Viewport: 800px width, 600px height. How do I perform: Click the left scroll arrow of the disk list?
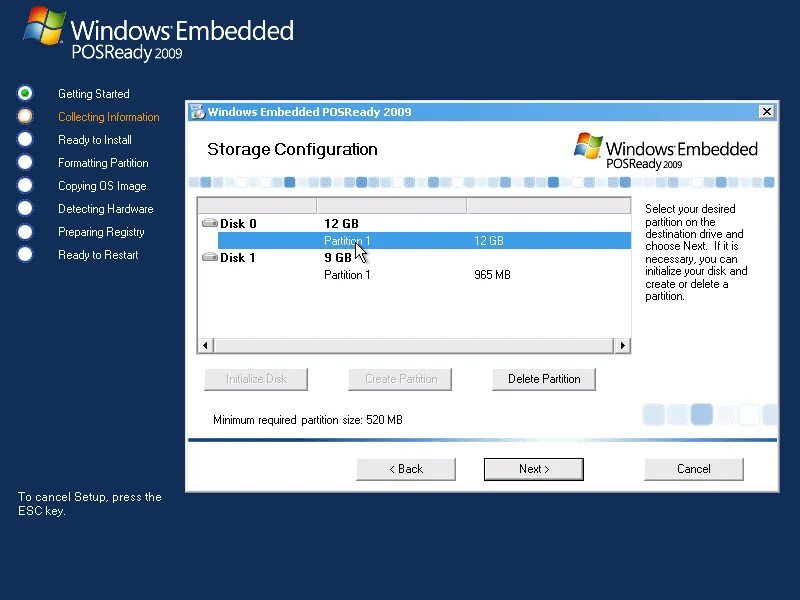tap(205, 345)
